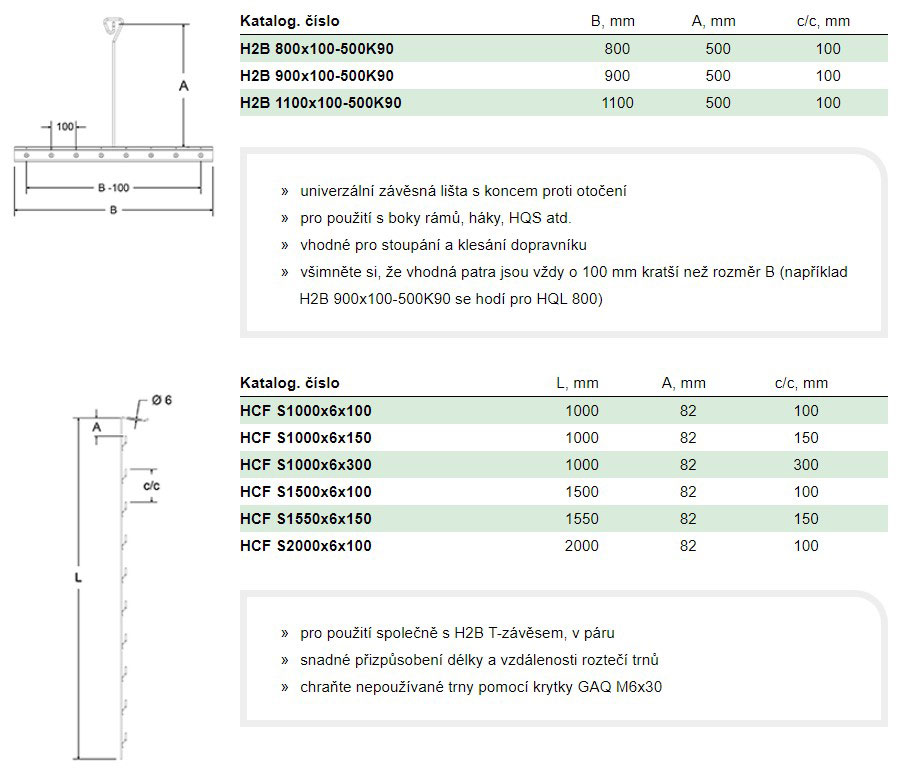Click the 'B -100' dimension label in diagram
This screenshot has height=772, width=904.
coord(114,188)
